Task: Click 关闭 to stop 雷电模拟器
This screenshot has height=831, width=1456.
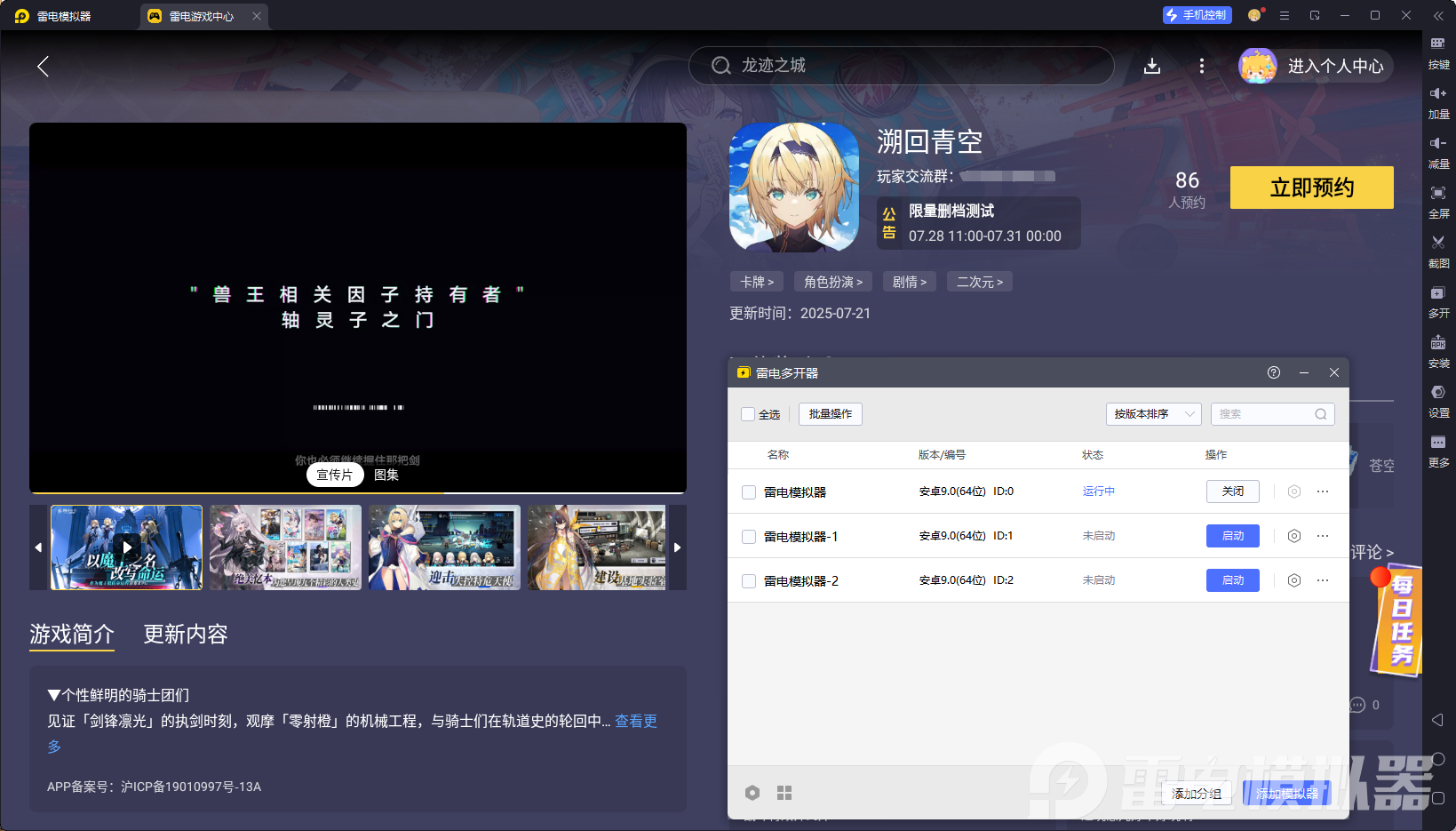Action: pyautogui.click(x=1233, y=491)
